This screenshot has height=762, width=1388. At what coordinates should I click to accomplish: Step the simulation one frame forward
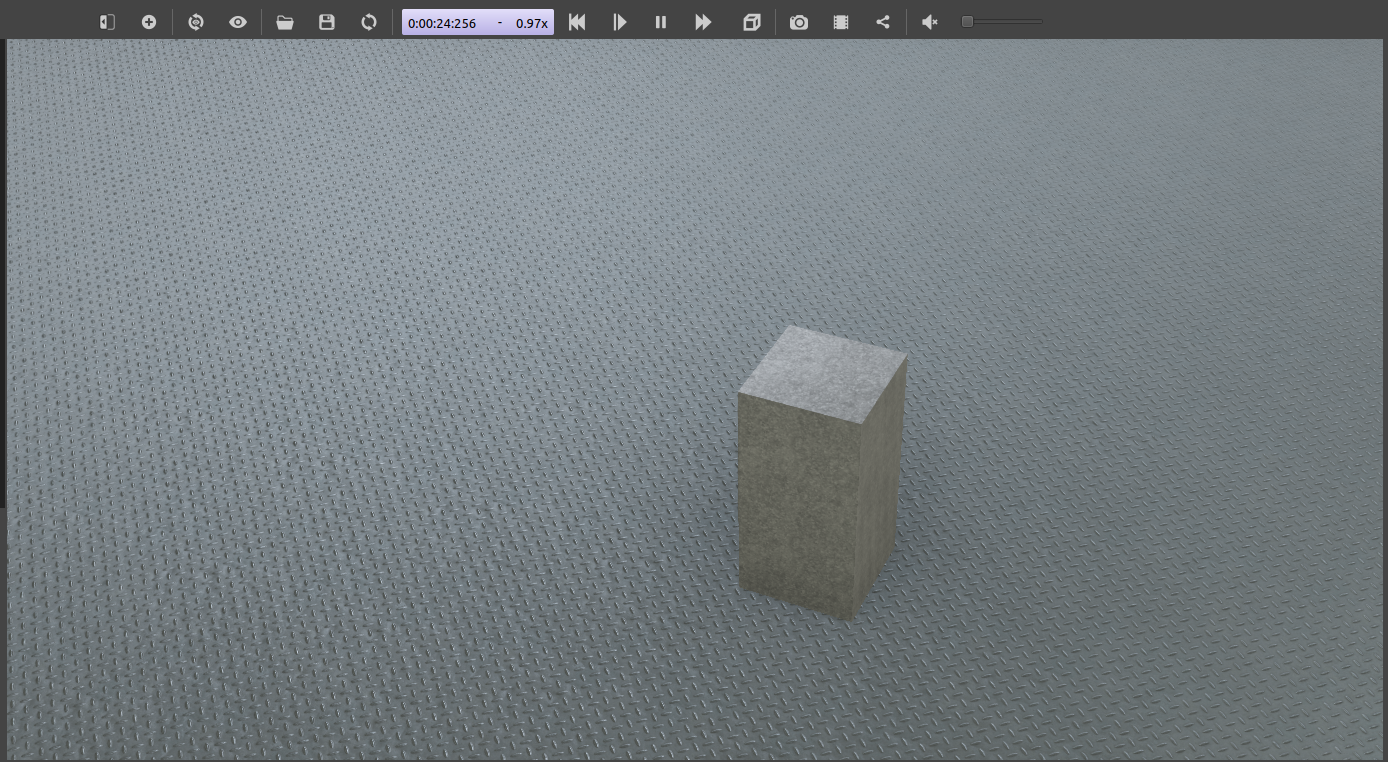tap(620, 22)
